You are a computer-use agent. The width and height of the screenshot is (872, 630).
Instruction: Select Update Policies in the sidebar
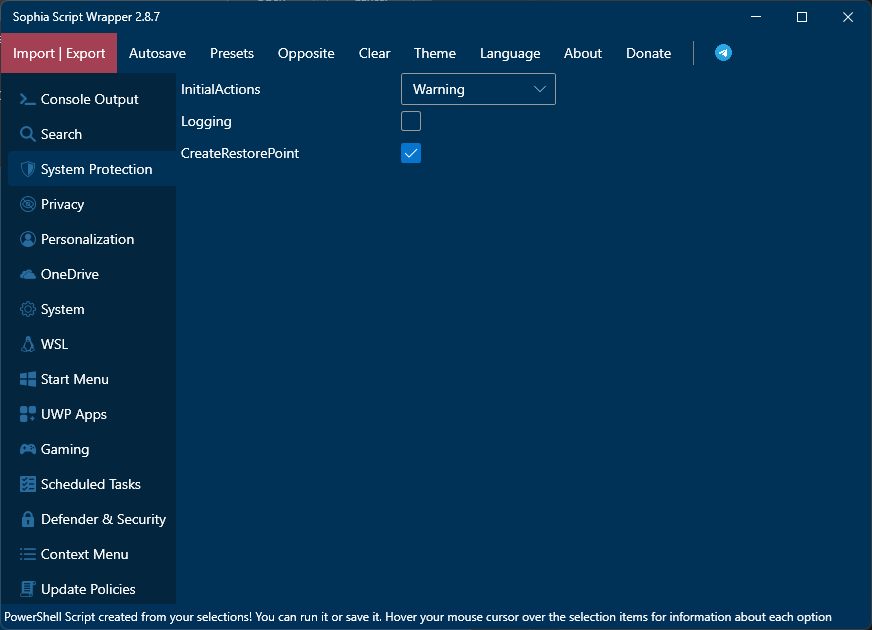click(88, 589)
